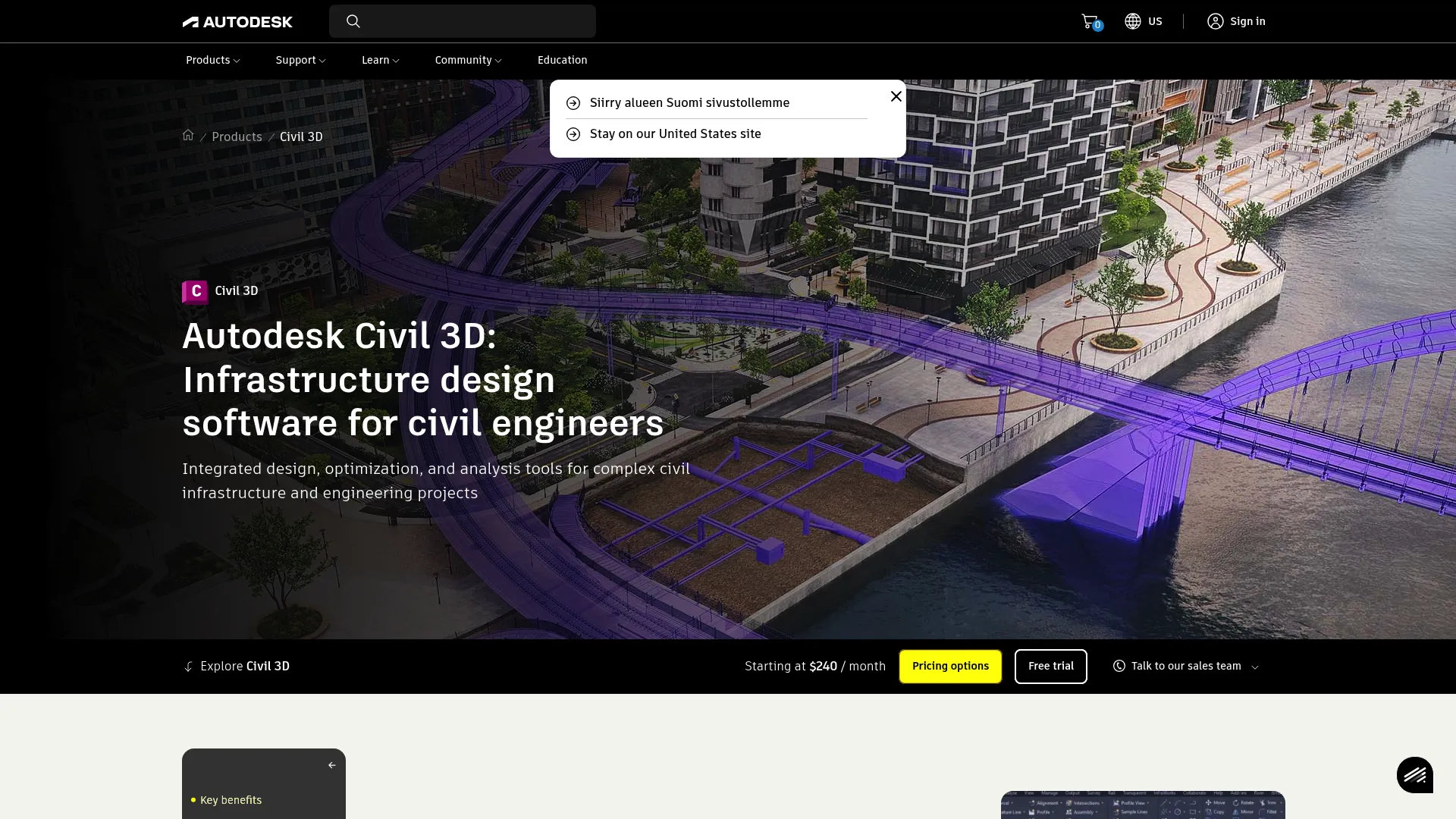Image resolution: width=1456 pixels, height=819 pixels.
Task: Click the Civil 3D breadcrumb
Action: [301, 136]
